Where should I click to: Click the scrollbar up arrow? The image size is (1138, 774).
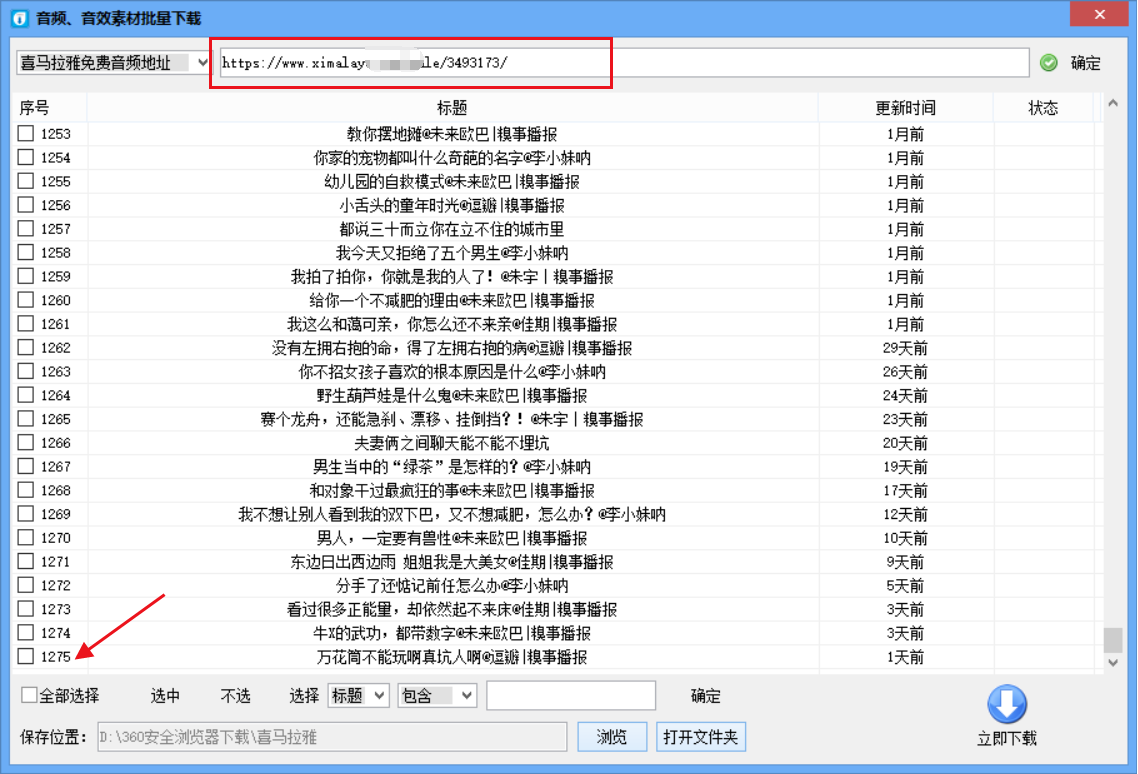pyautogui.click(x=1113, y=104)
